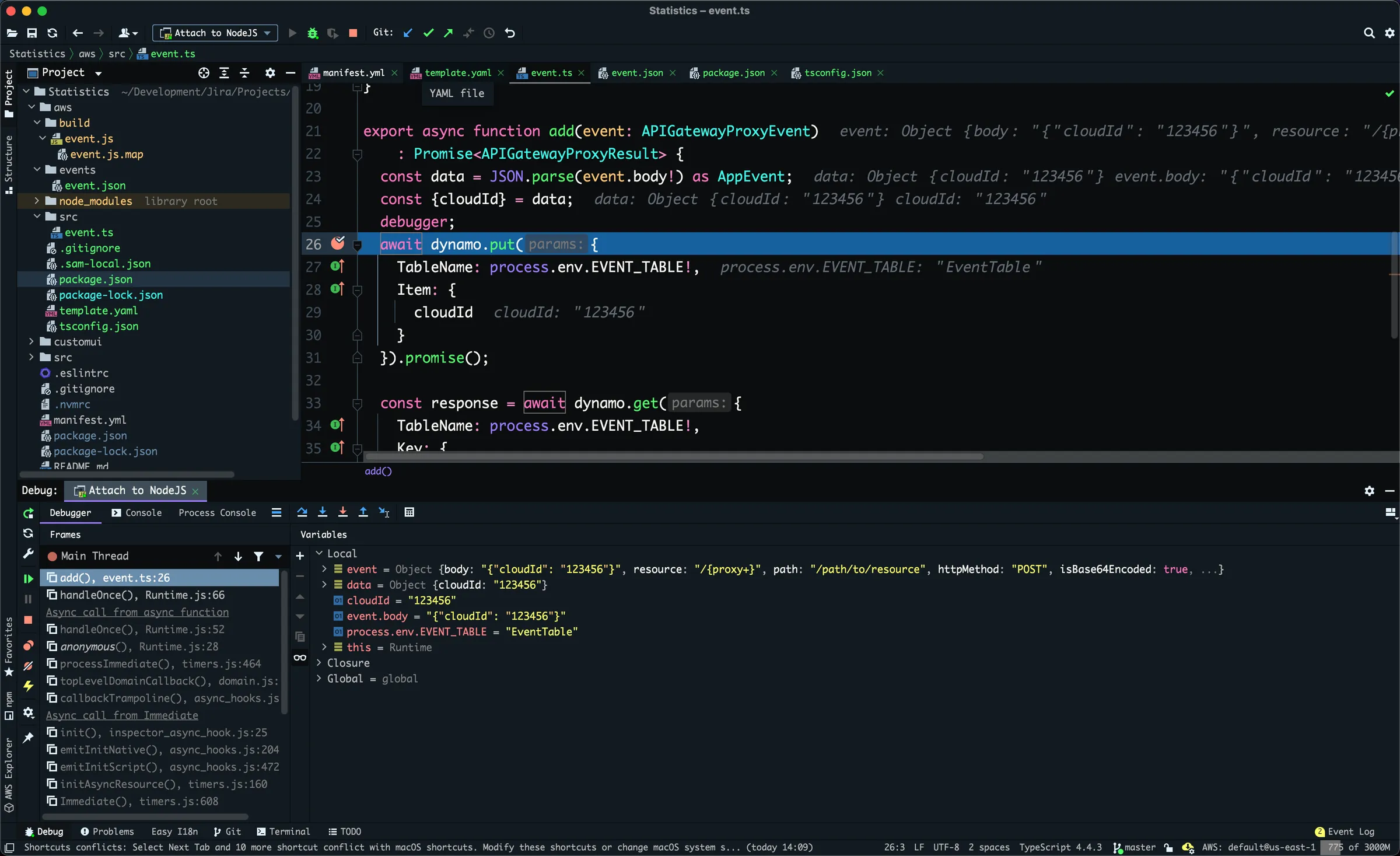The height and width of the screenshot is (856, 1400).
Task: Click the Synchronize refresh toolbar icon
Action: pyautogui.click(x=52, y=33)
